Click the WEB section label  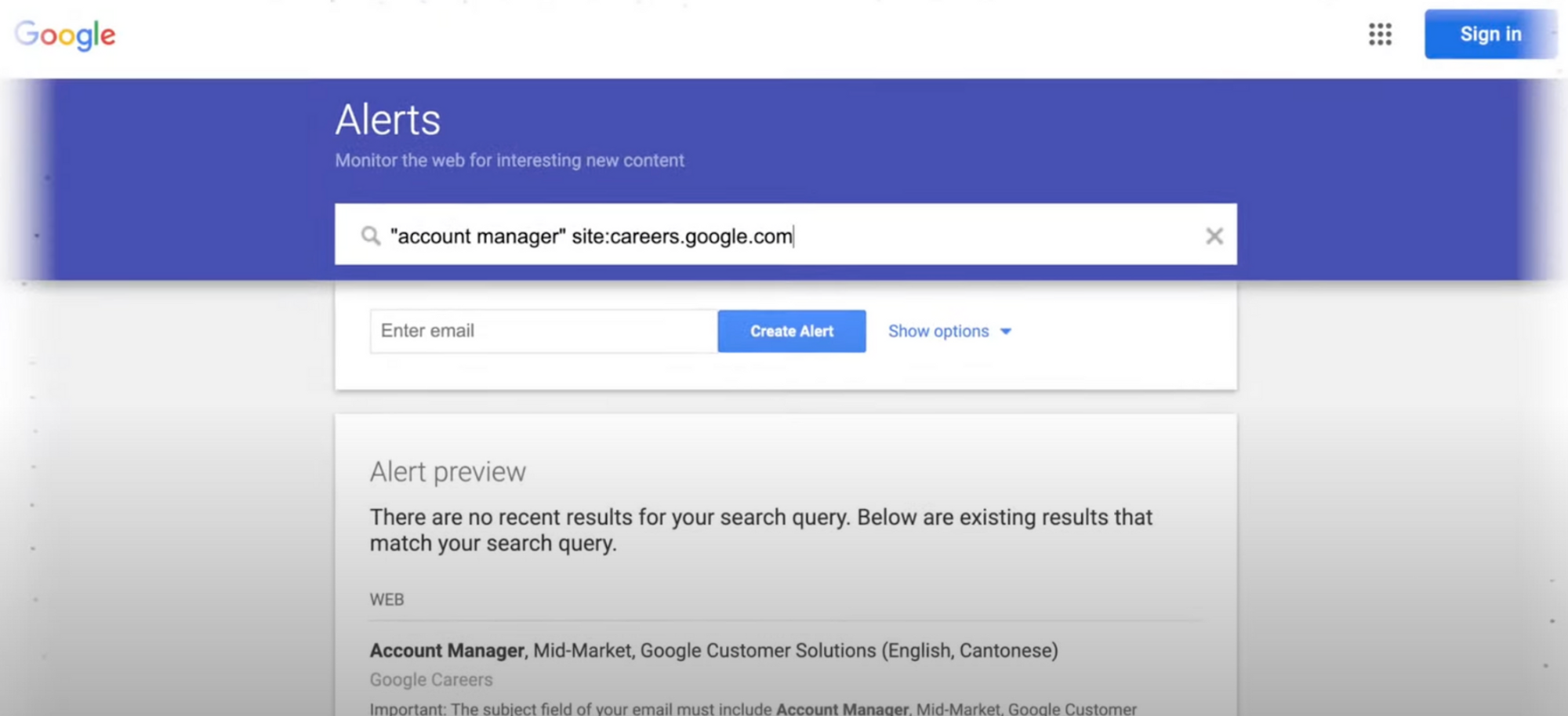point(387,600)
